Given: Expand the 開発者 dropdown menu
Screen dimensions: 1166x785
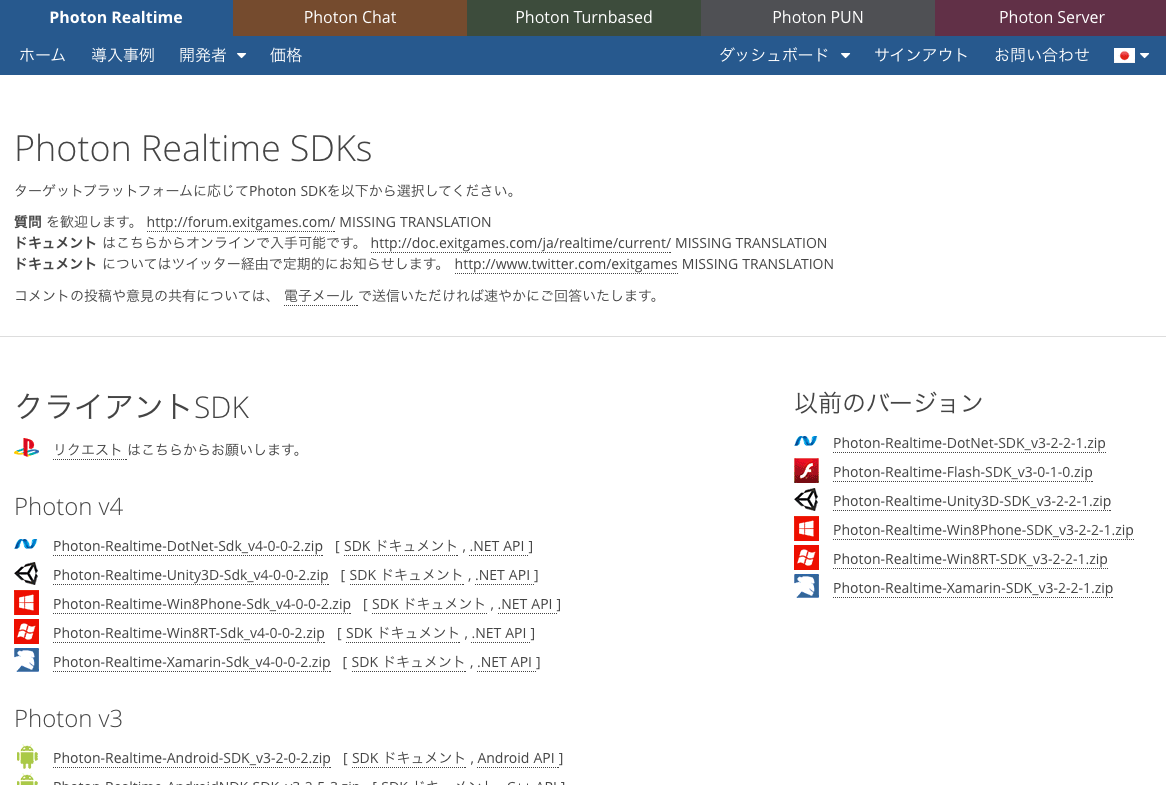Looking at the screenshot, I should [x=213, y=55].
